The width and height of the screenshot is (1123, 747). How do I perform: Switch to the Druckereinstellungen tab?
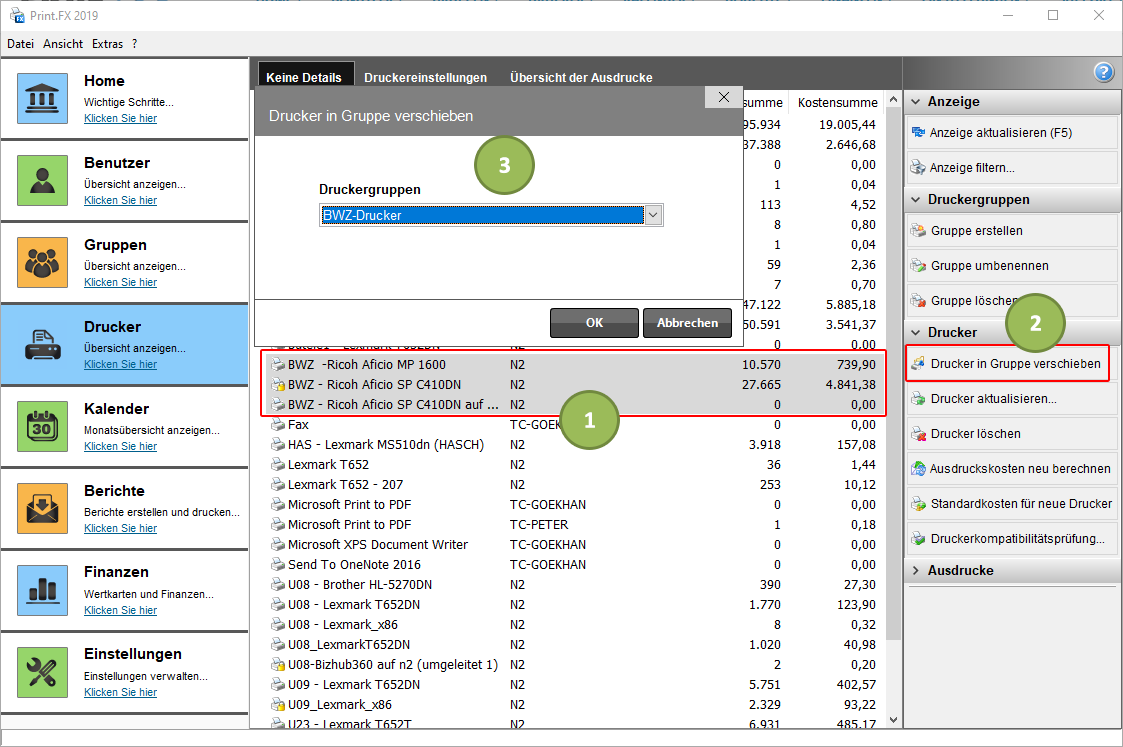425,77
